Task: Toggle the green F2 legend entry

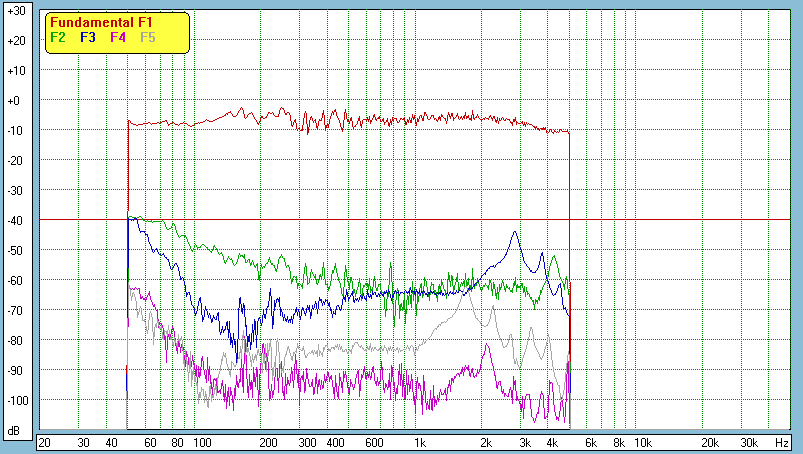Action: pyautogui.click(x=58, y=37)
